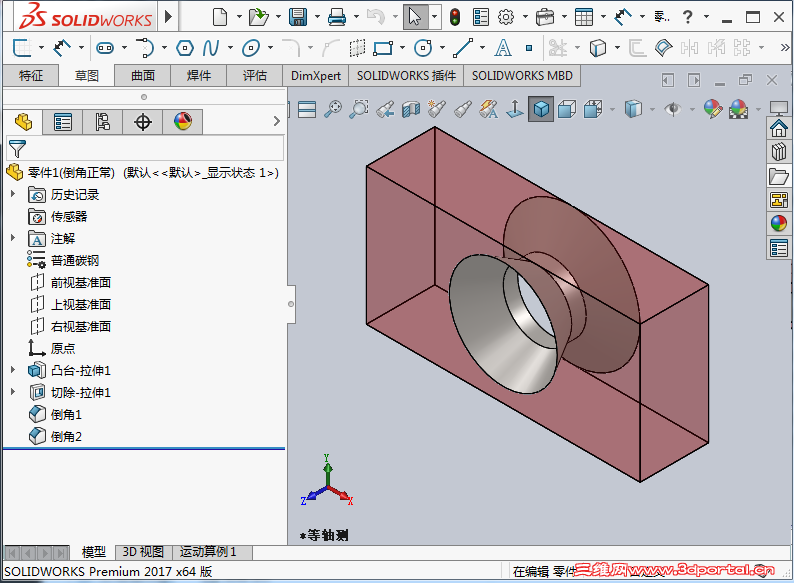
Task: Open the Section View icon
Action: pyautogui.click(x=411, y=109)
